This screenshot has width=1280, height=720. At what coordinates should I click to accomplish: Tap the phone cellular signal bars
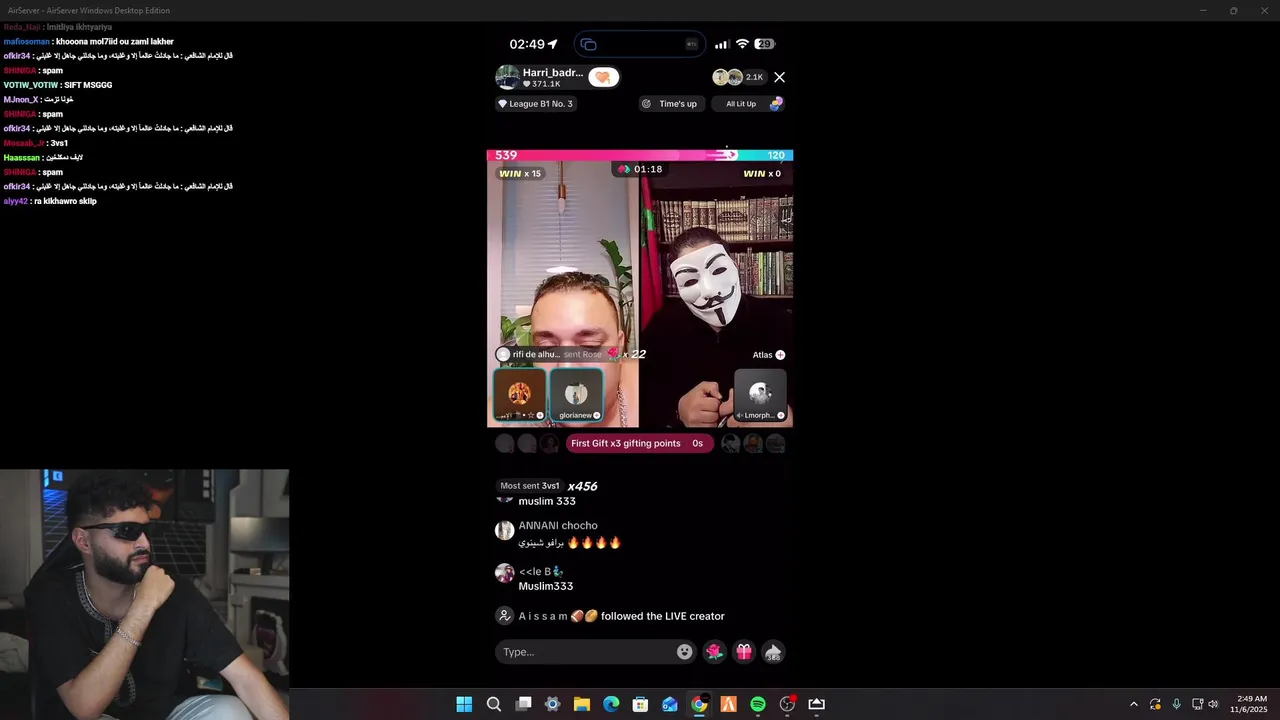[721, 44]
